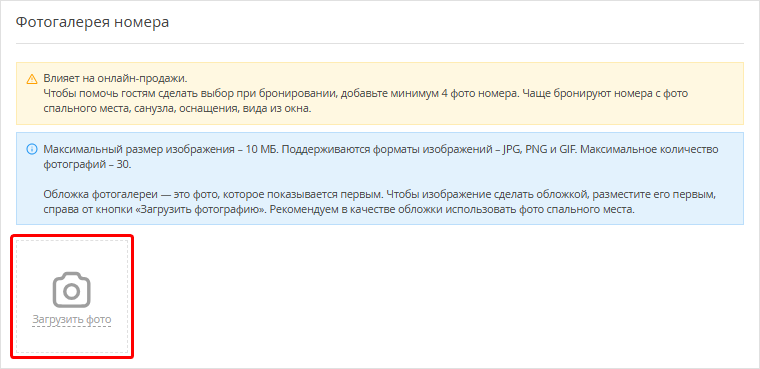Click the orange warning triangle icon

pos(32,79)
